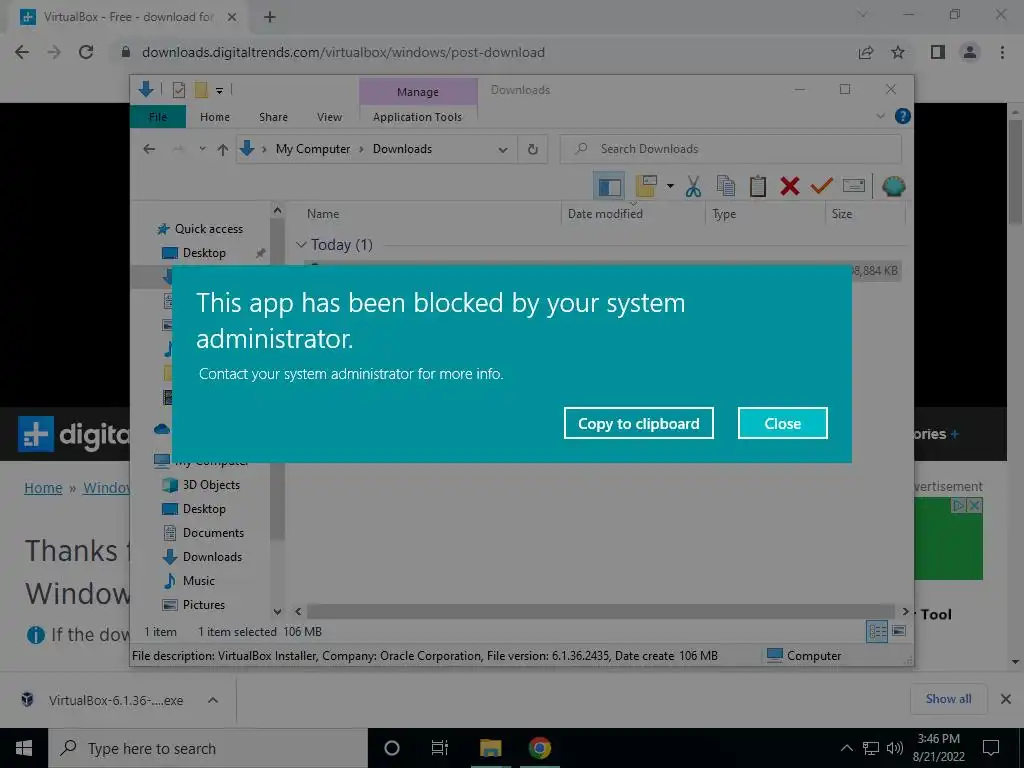1024x768 pixels.
Task: Open Application Tools ribbon tab
Action: tap(417, 117)
